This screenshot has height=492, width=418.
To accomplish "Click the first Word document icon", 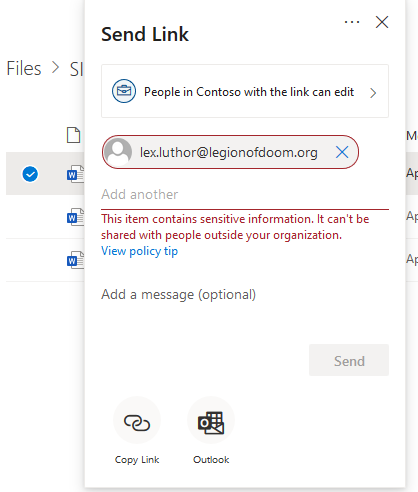I will [x=75, y=174].
